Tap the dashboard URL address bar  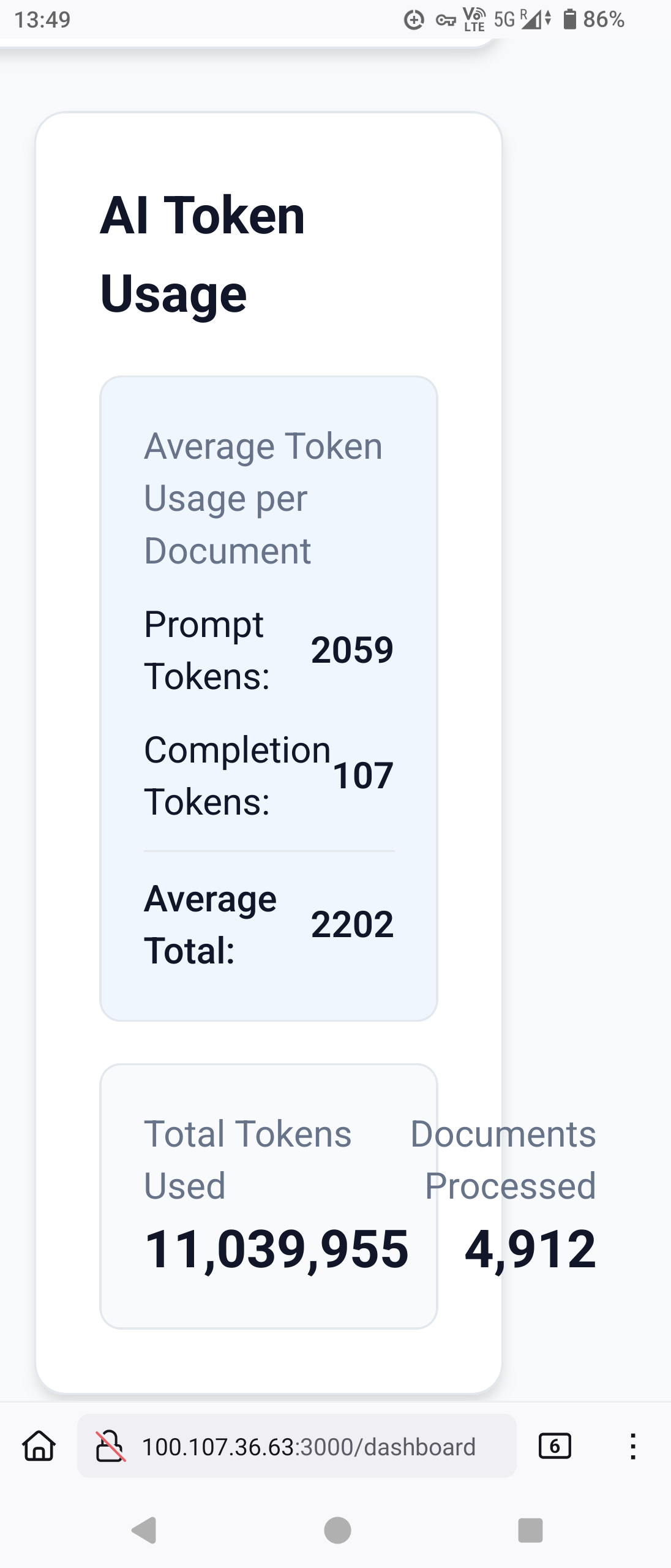[x=309, y=1446]
